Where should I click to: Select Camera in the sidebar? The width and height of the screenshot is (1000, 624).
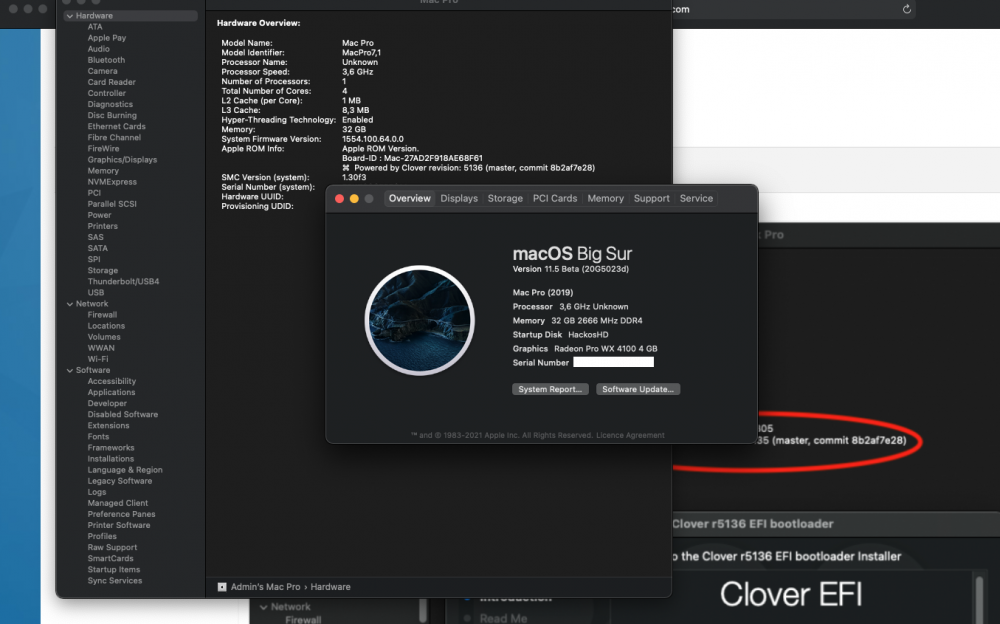[x=102, y=71]
